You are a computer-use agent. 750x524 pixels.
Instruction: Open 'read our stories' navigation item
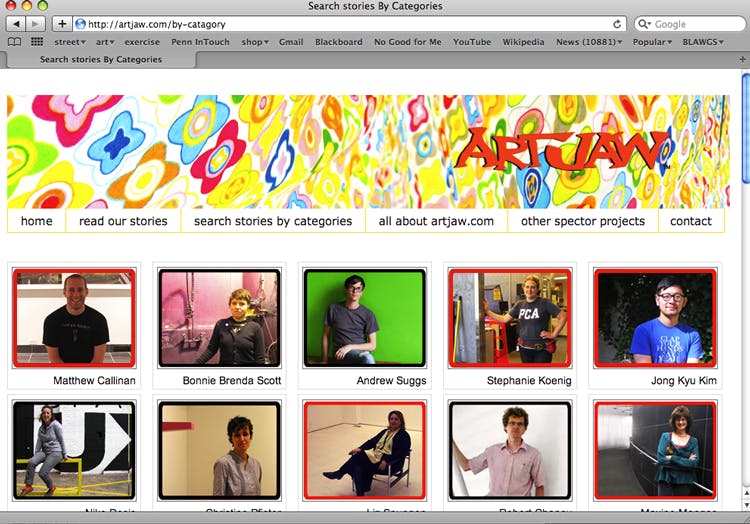coord(123,221)
